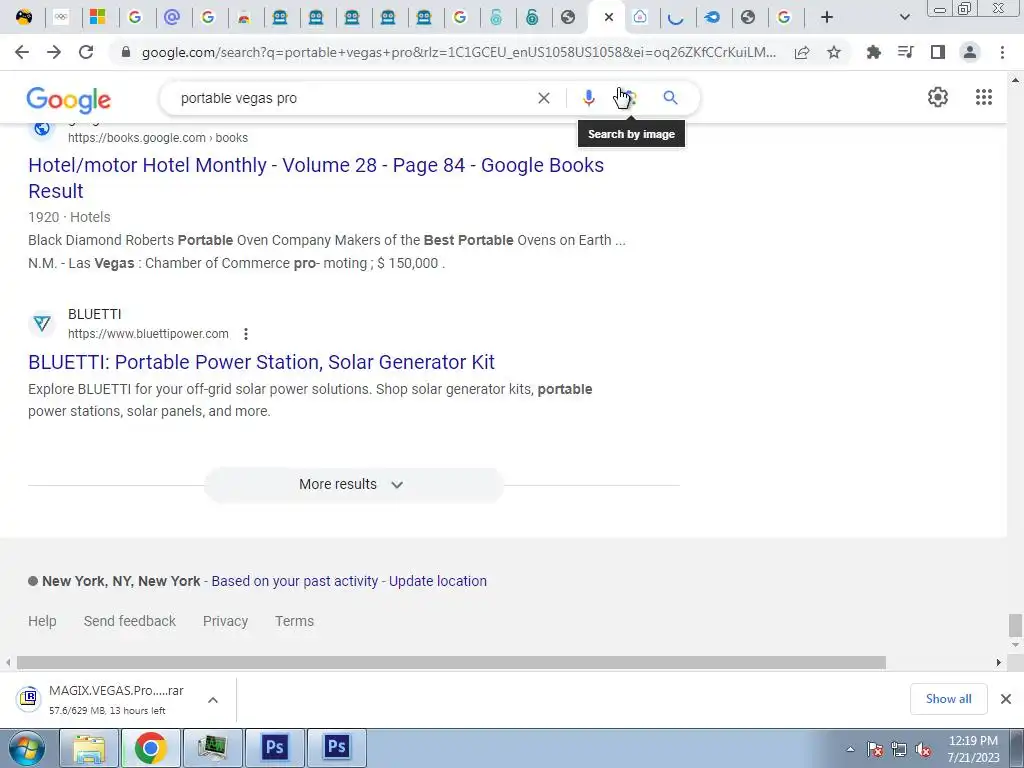Image resolution: width=1024 pixels, height=768 pixels.
Task: Go forward to the next page
Action: tap(54, 52)
